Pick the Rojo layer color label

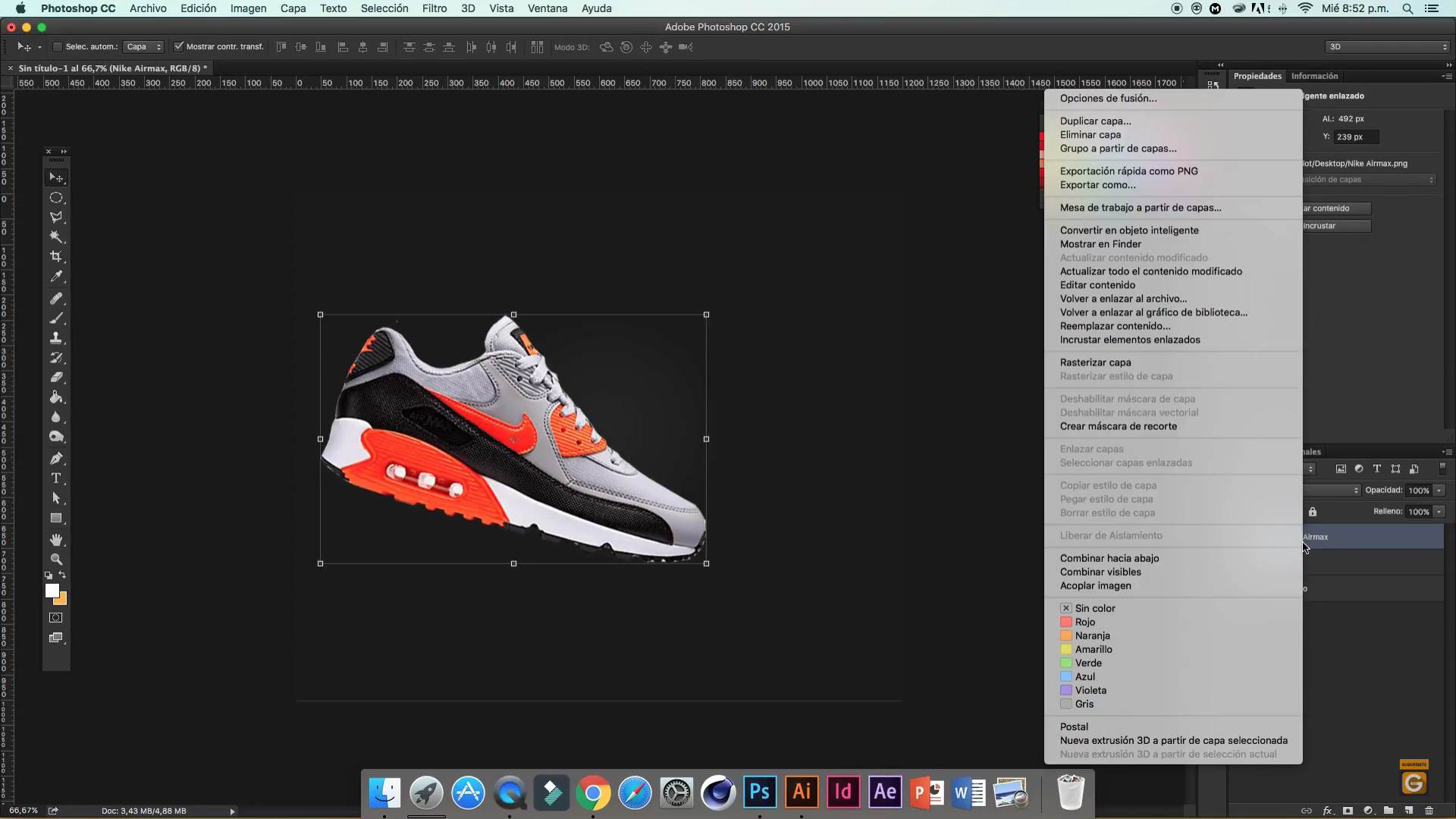pos(1078,622)
